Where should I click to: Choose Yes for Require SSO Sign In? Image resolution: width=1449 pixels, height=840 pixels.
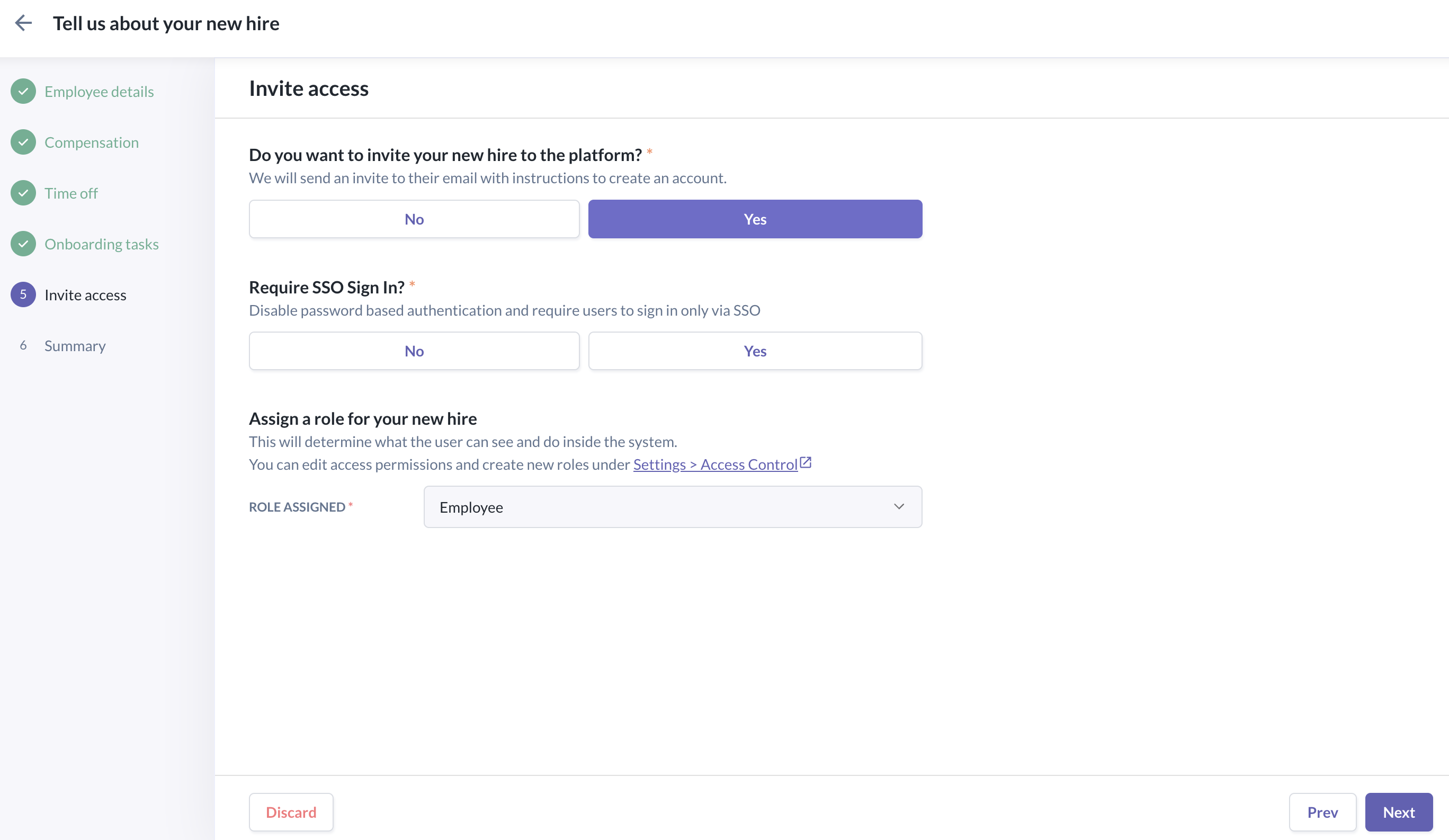coord(755,351)
